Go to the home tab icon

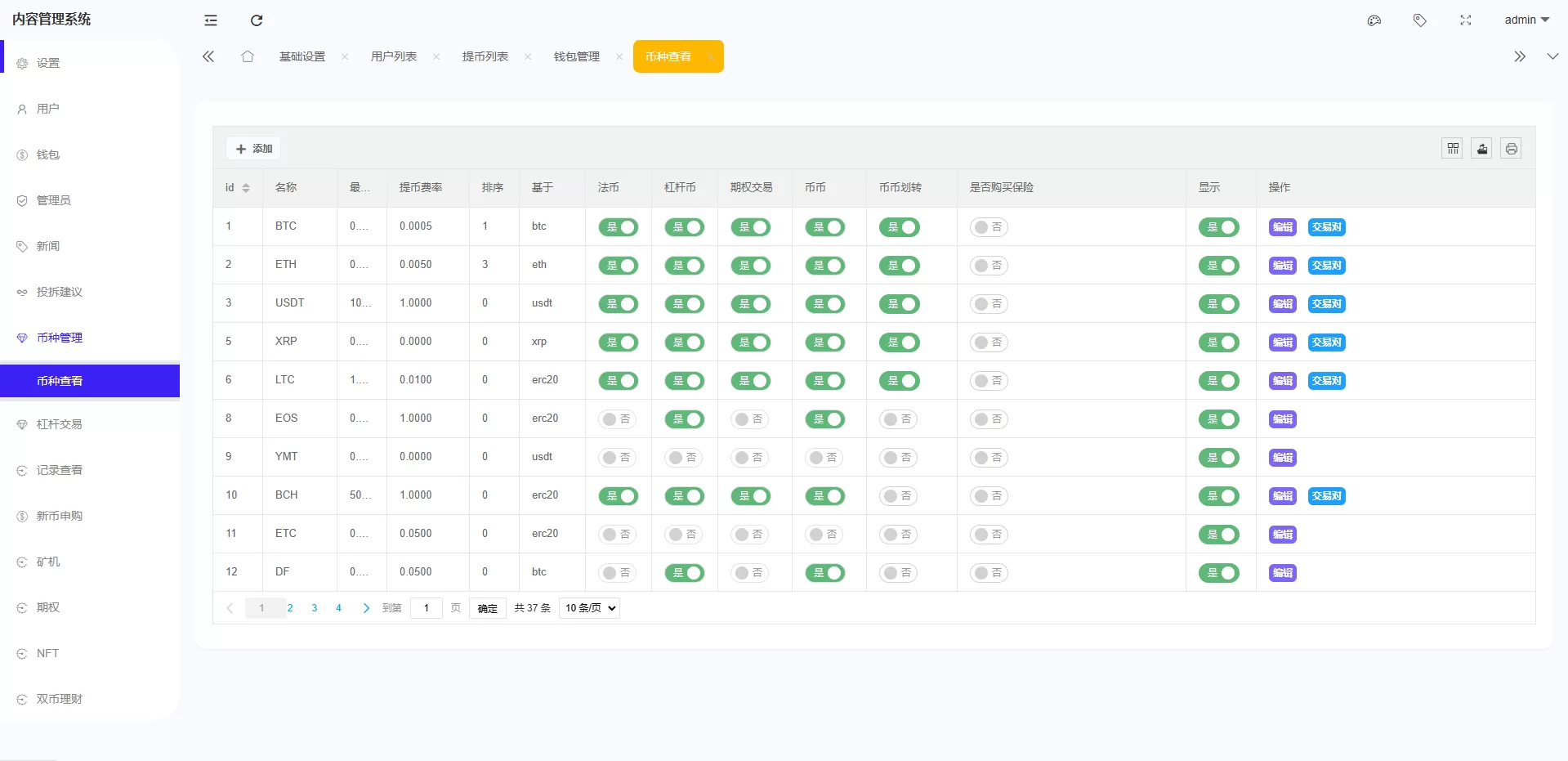(x=248, y=56)
